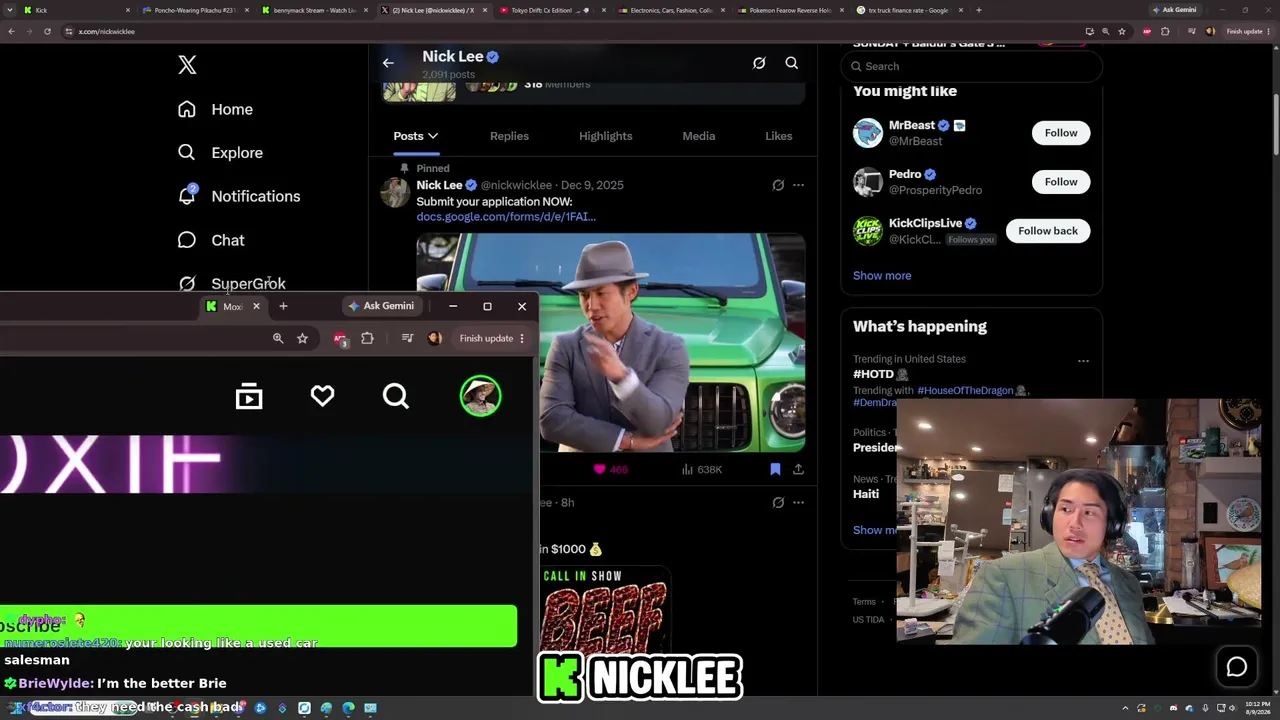
Task: Expand the Posts tab dropdown arrow
Action: 433,136
